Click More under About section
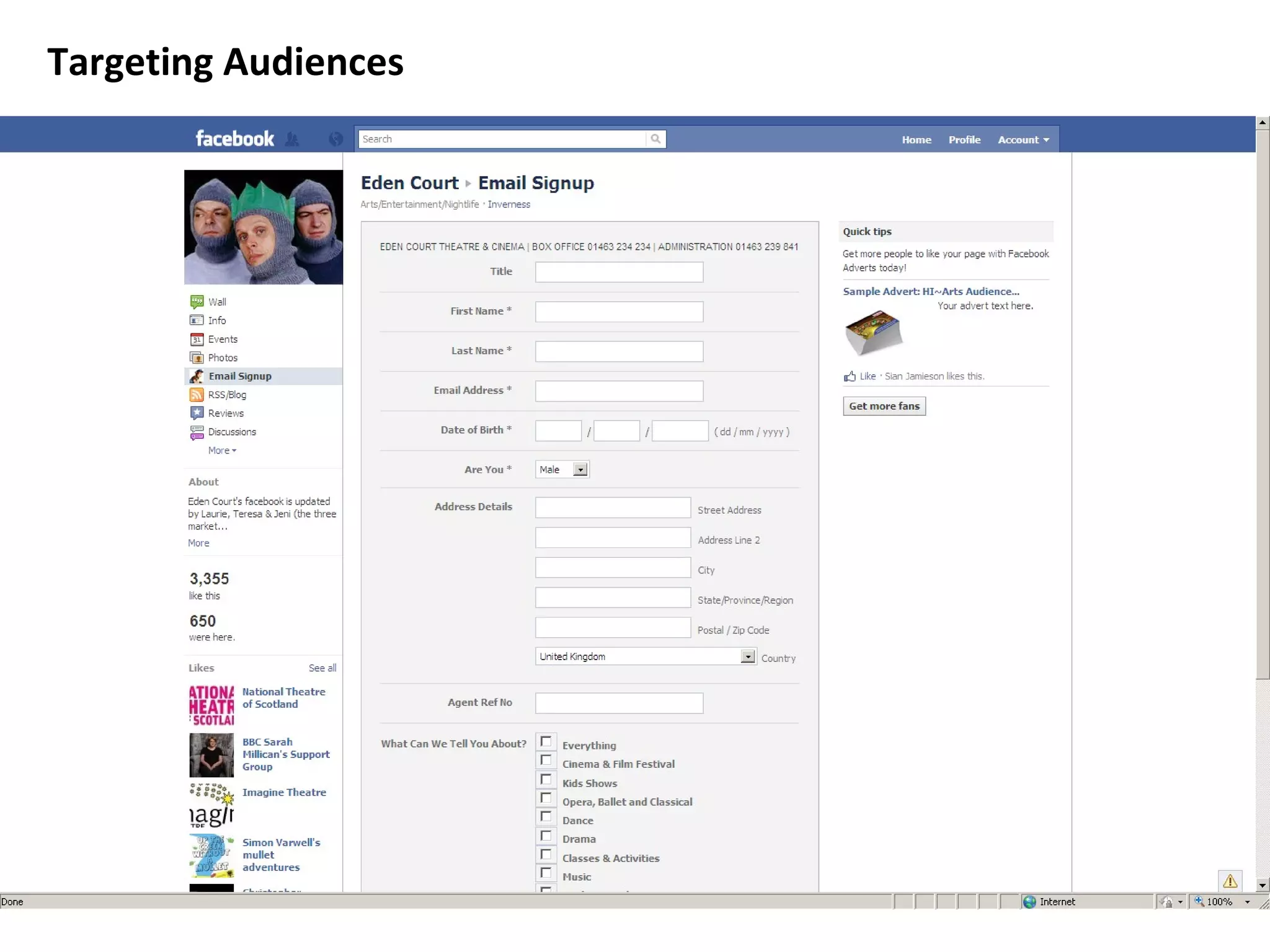This screenshot has width=1270, height=952. [198, 543]
